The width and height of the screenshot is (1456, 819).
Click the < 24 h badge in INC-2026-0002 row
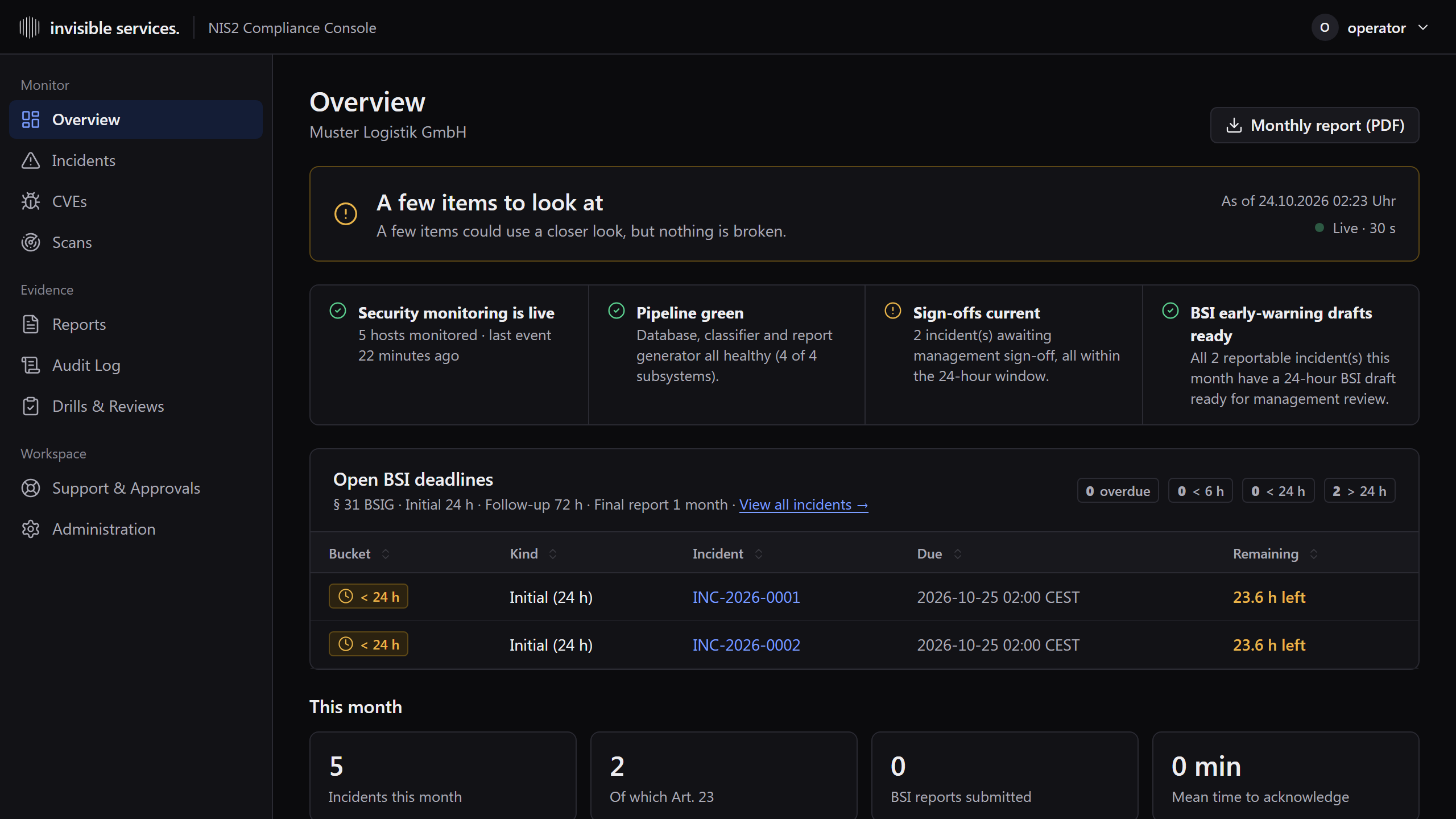369,644
